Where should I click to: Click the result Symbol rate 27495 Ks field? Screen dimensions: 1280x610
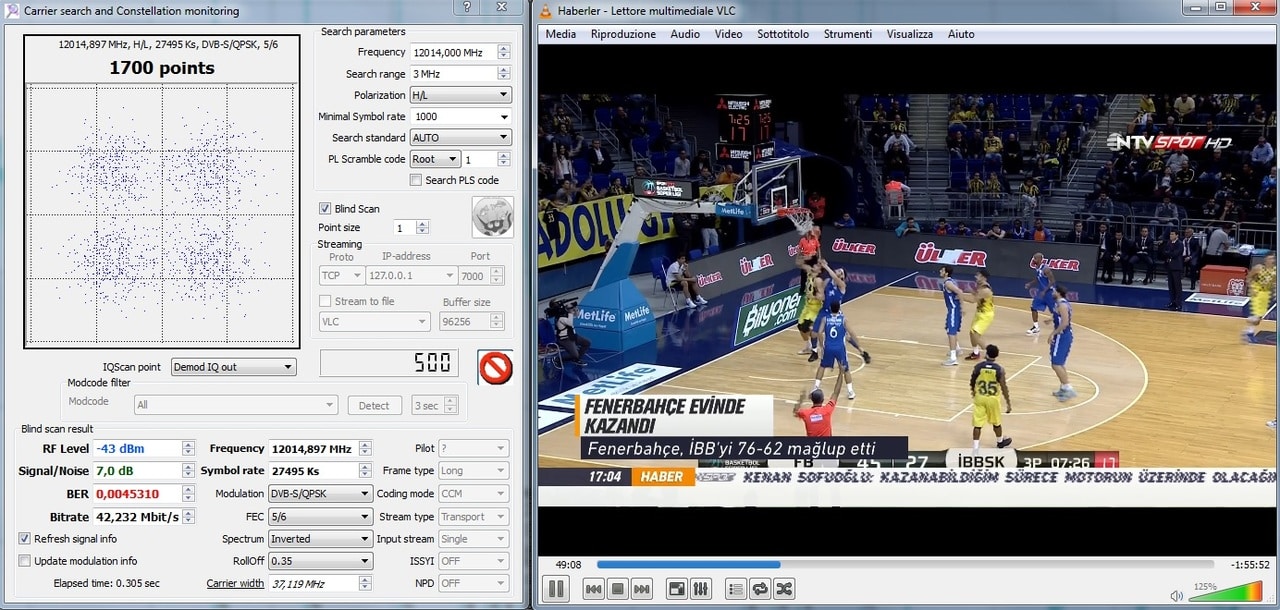tap(312, 470)
